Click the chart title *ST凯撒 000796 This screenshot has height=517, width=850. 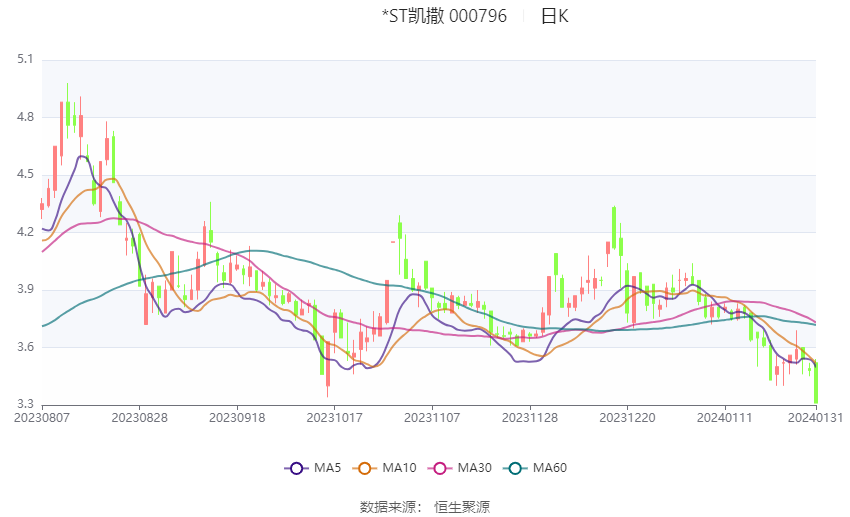pos(444,16)
